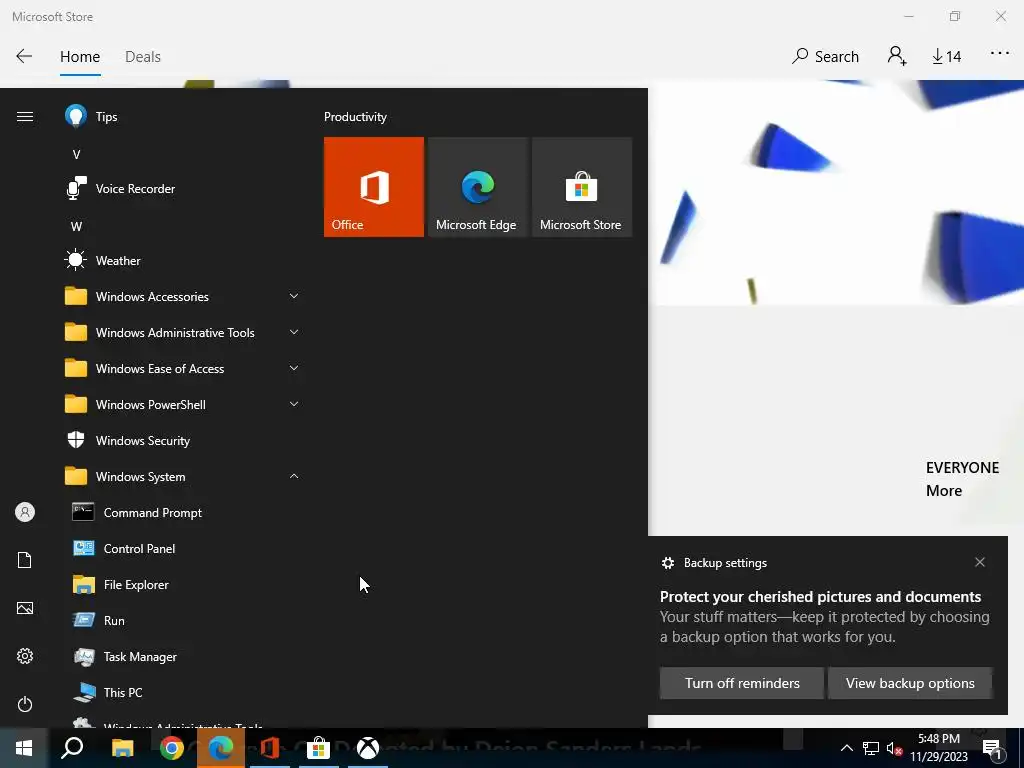Click the Store sign-in account icon
Viewport: 1024px width, 768px height.
coord(897,56)
